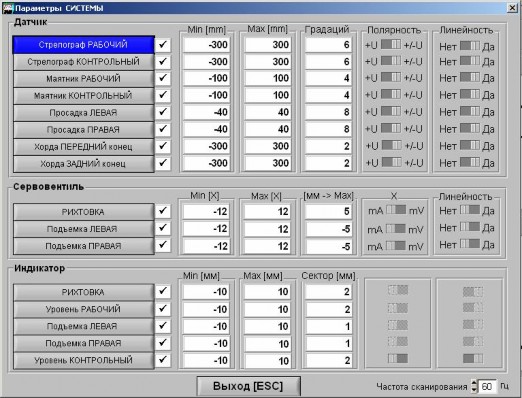Switch left indicator slider in Уровень КОНТРОЛЬНЫЙ row
The width and height of the screenshot is (522, 398).
(398, 359)
